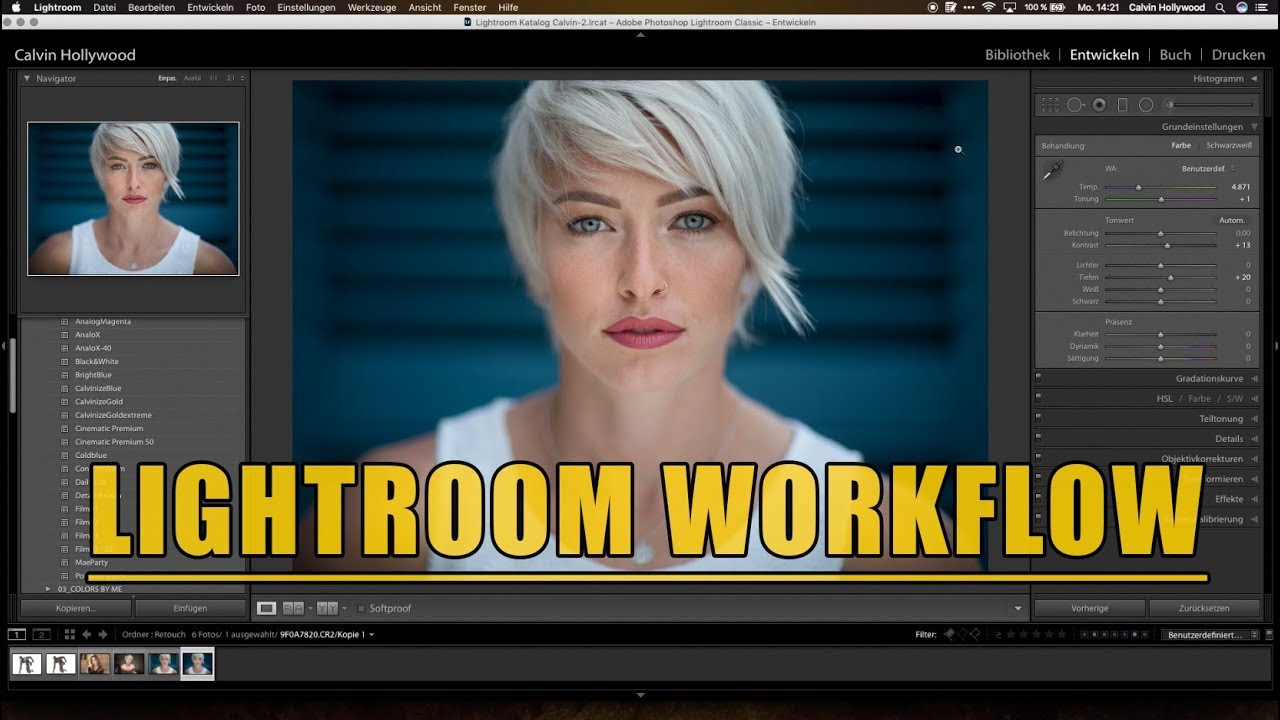
Task: Toggle Details panel on/off switch
Action: (x=1038, y=439)
